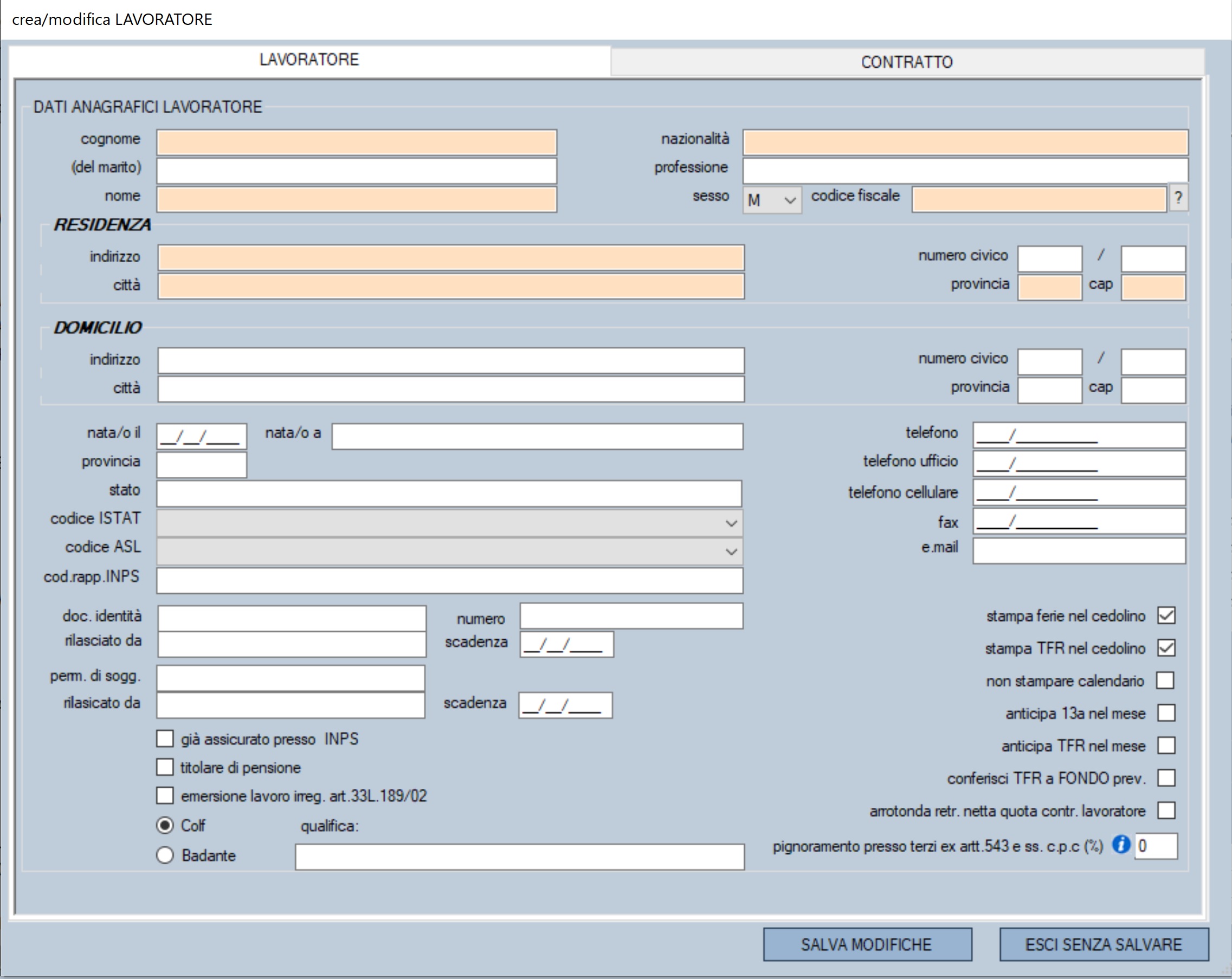Click the doc. identità scadenza date field

click(567, 644)
